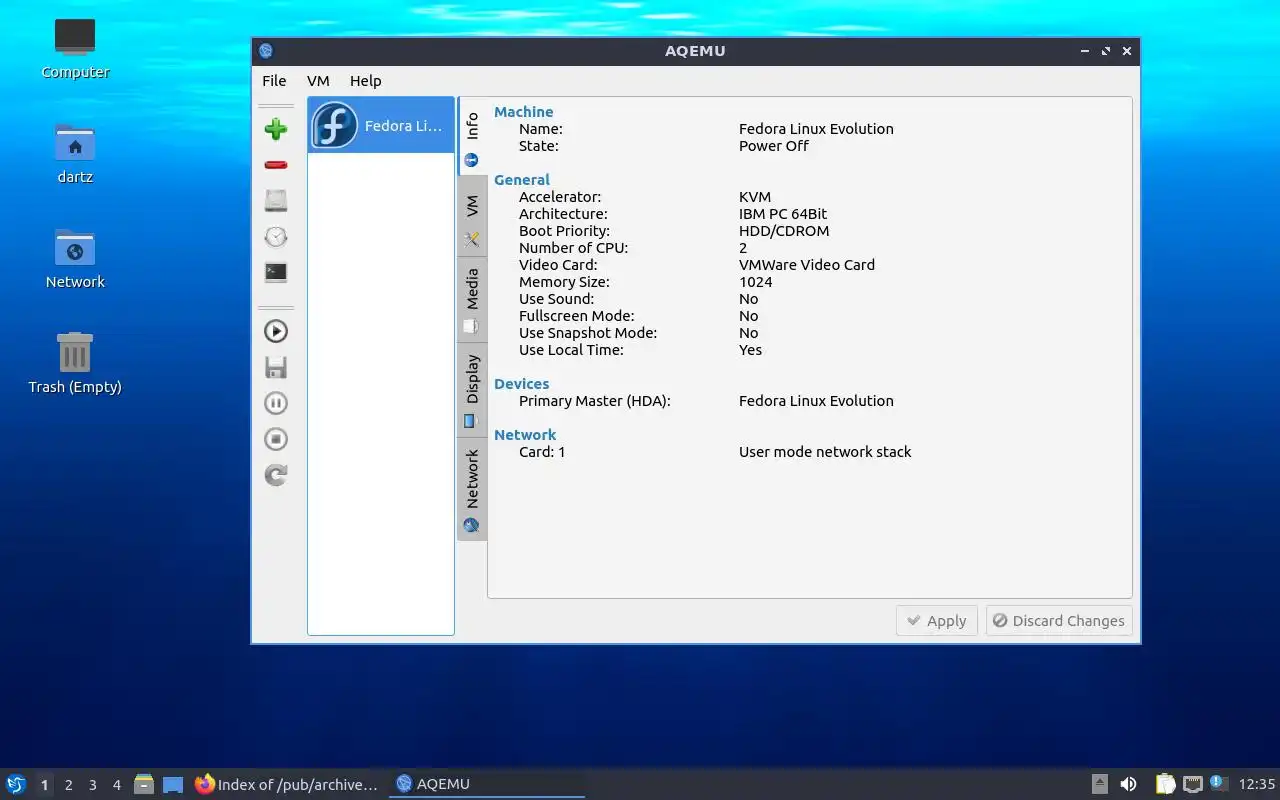This screenshot has height=800, width=1280.
Task: Click the clock icon in the AQEMU toolbar
Action: (276, 237)
